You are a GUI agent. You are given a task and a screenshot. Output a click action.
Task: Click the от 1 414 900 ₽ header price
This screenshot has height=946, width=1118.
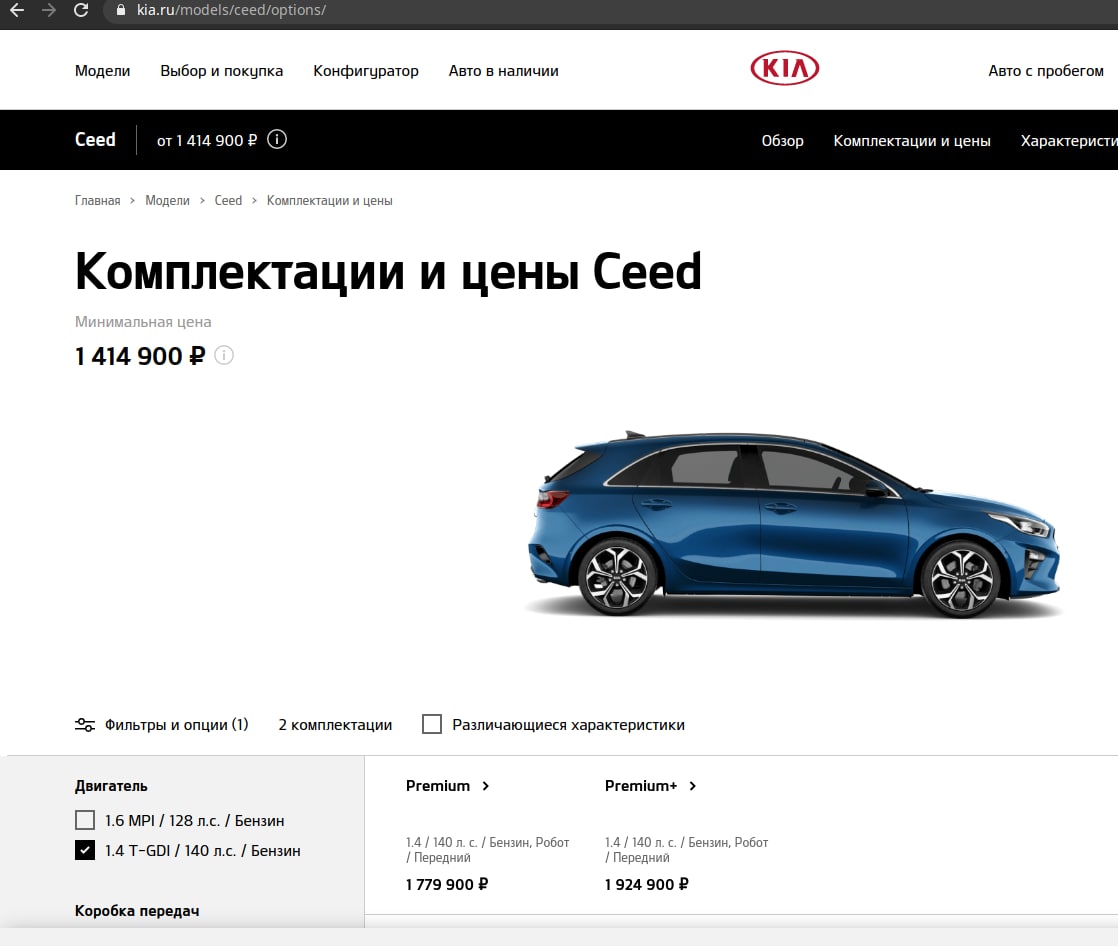(x=207, y=140)
